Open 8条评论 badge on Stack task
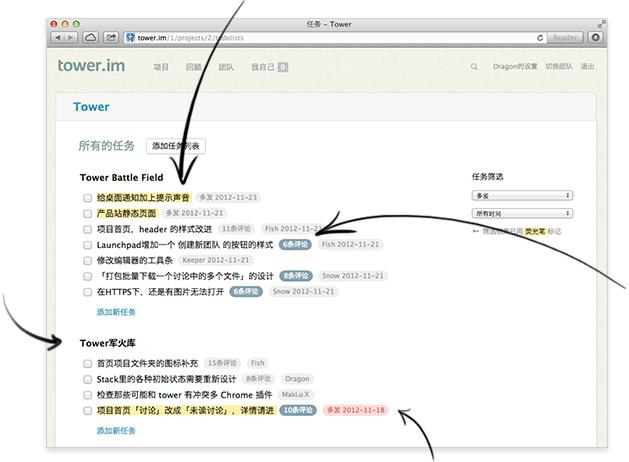Image resolution: width=629 pixels, height=462 pixels. 258,379
